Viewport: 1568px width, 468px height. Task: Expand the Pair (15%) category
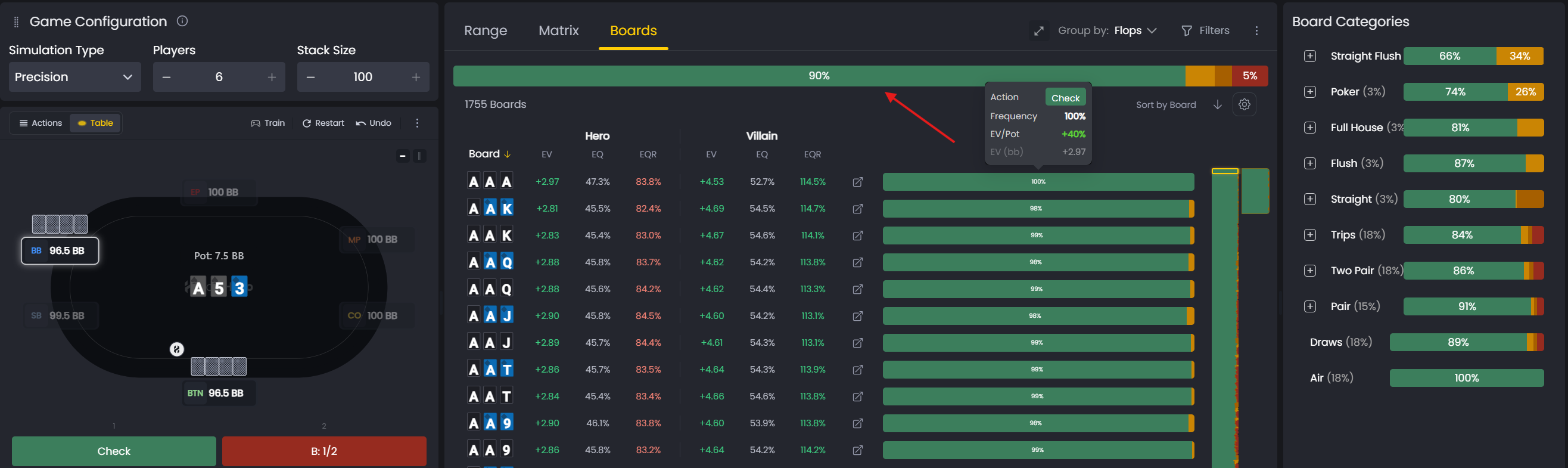(x=1310, y=306)
